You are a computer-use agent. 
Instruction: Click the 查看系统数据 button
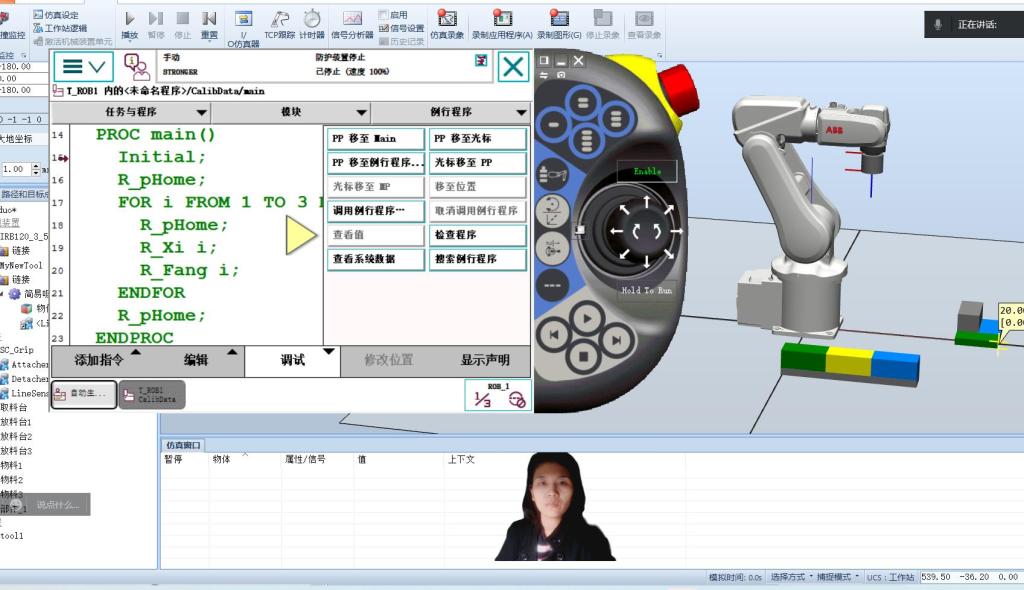[376, 259]
